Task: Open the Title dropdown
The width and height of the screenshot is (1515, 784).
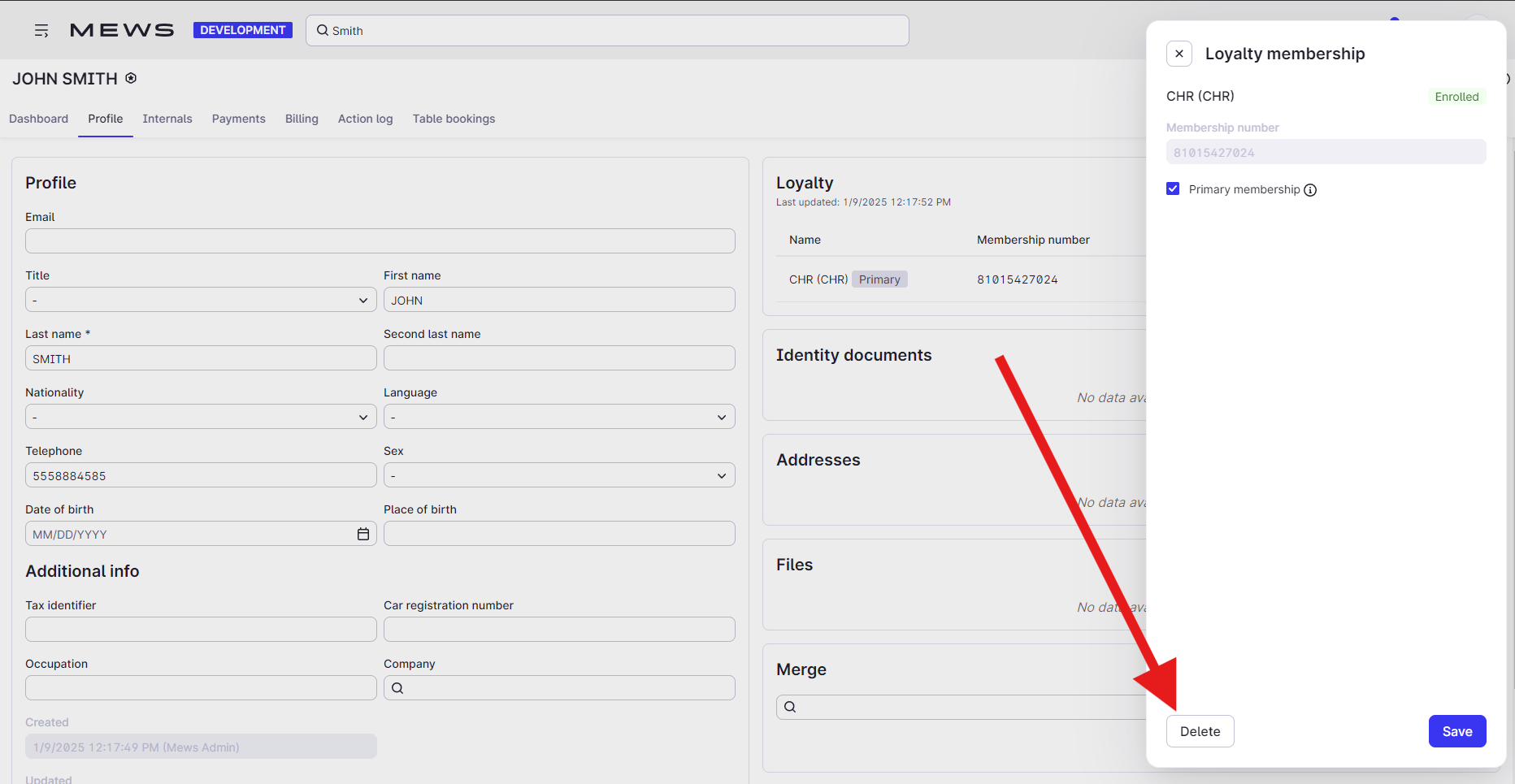Action: click(x=200, y=300)
